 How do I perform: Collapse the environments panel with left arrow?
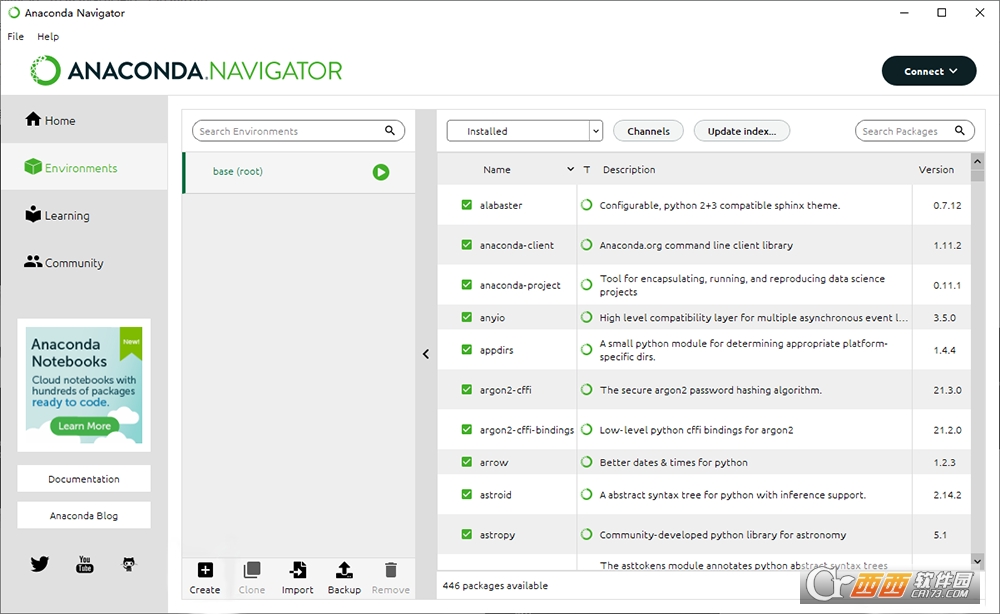coord(426,354)
